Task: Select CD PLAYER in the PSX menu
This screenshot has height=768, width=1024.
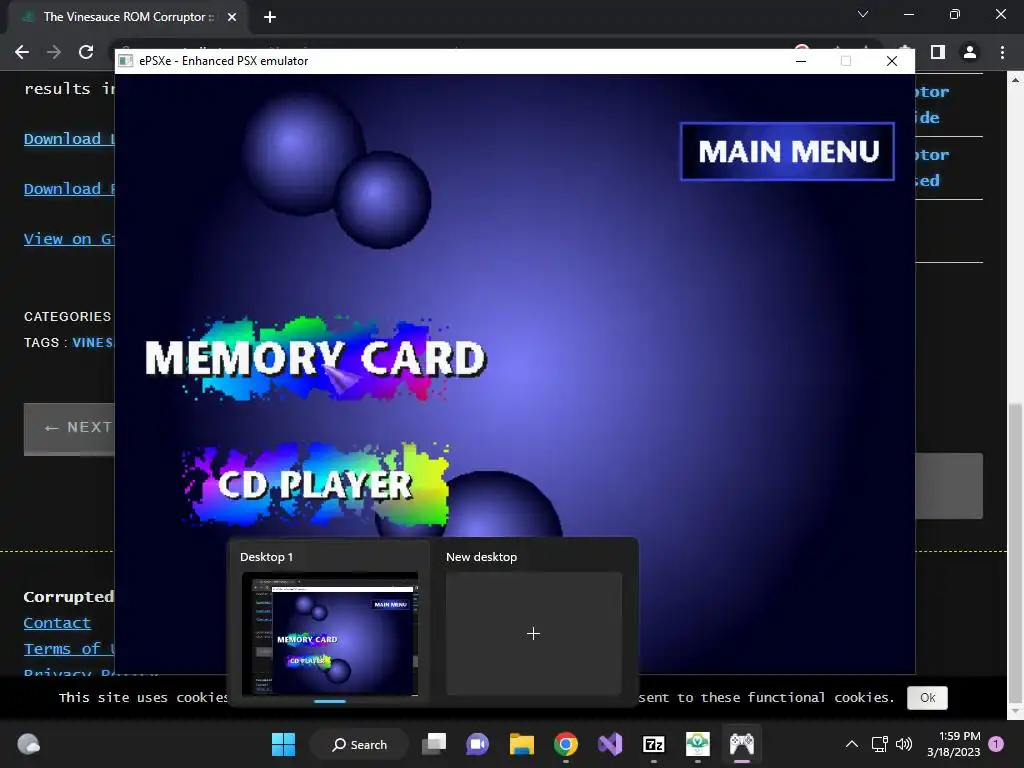Action: tap(315, 484)
